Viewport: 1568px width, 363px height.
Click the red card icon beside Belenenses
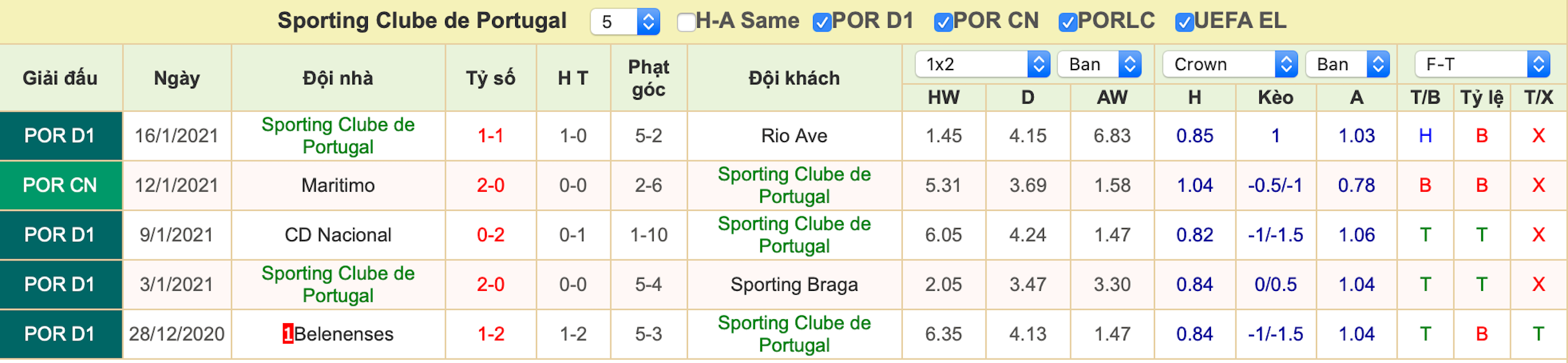point(287,334)
